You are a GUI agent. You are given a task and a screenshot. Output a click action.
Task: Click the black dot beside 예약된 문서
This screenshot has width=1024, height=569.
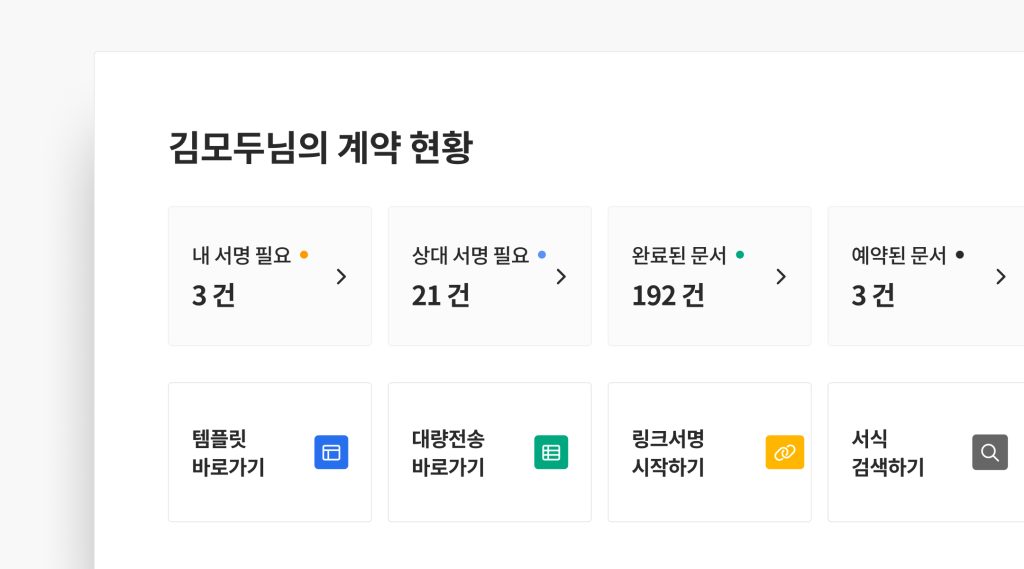point(960,254)
